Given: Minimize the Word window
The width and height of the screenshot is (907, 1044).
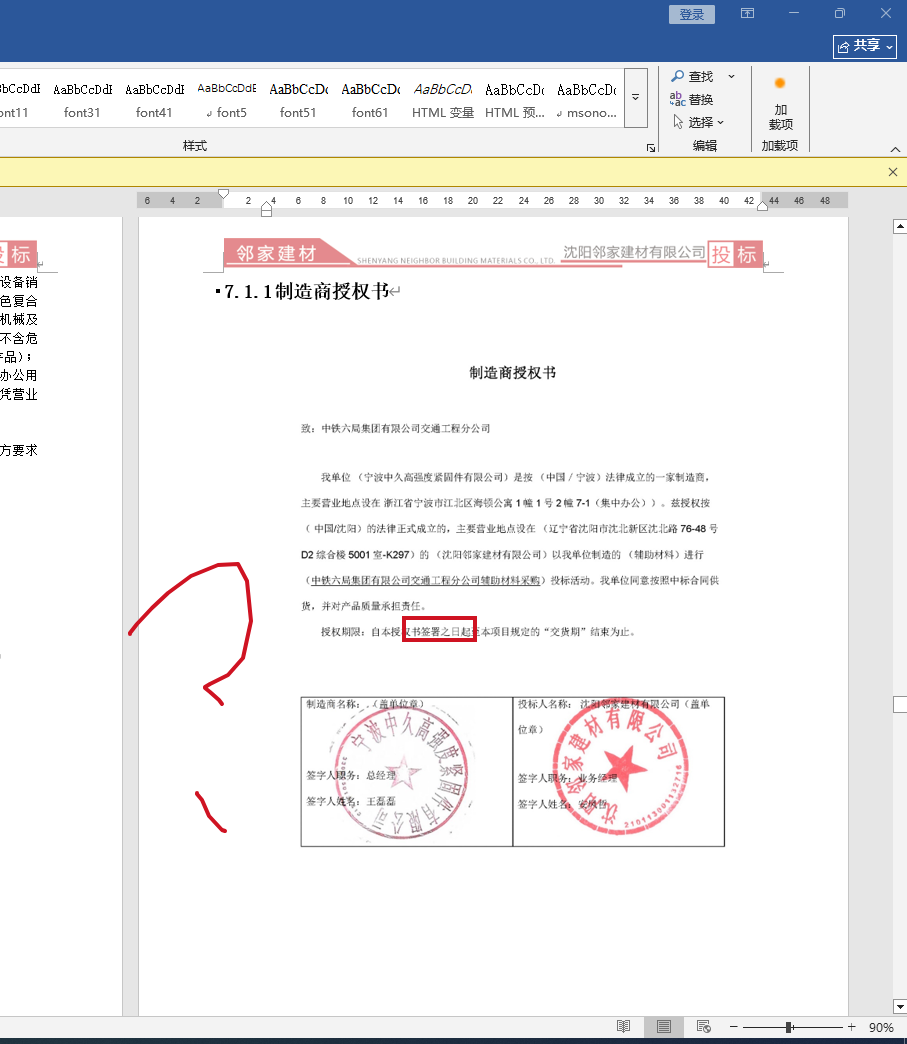Looking at the screenshot, I should (794, 13).
